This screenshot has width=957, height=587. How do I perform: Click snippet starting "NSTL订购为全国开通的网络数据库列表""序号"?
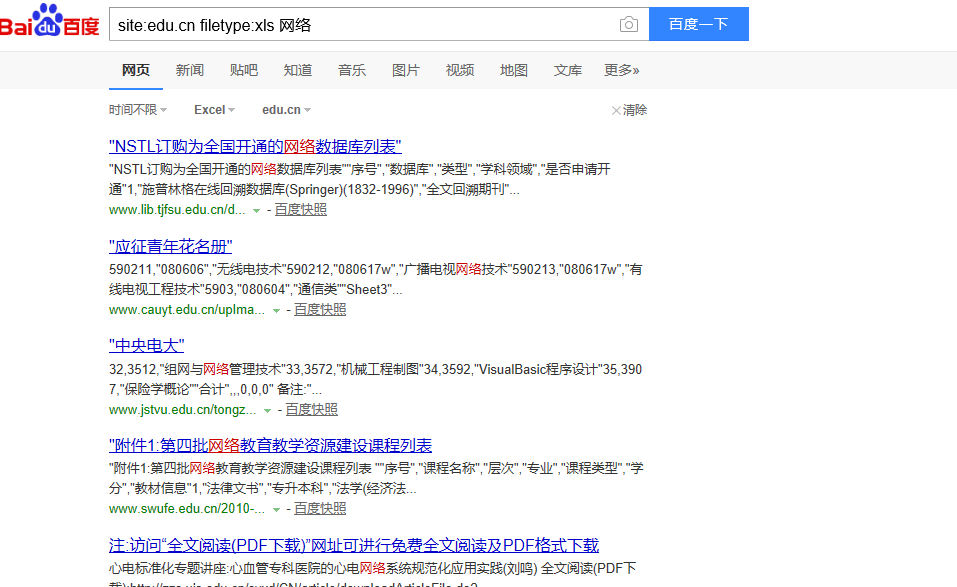pos(359,179)
